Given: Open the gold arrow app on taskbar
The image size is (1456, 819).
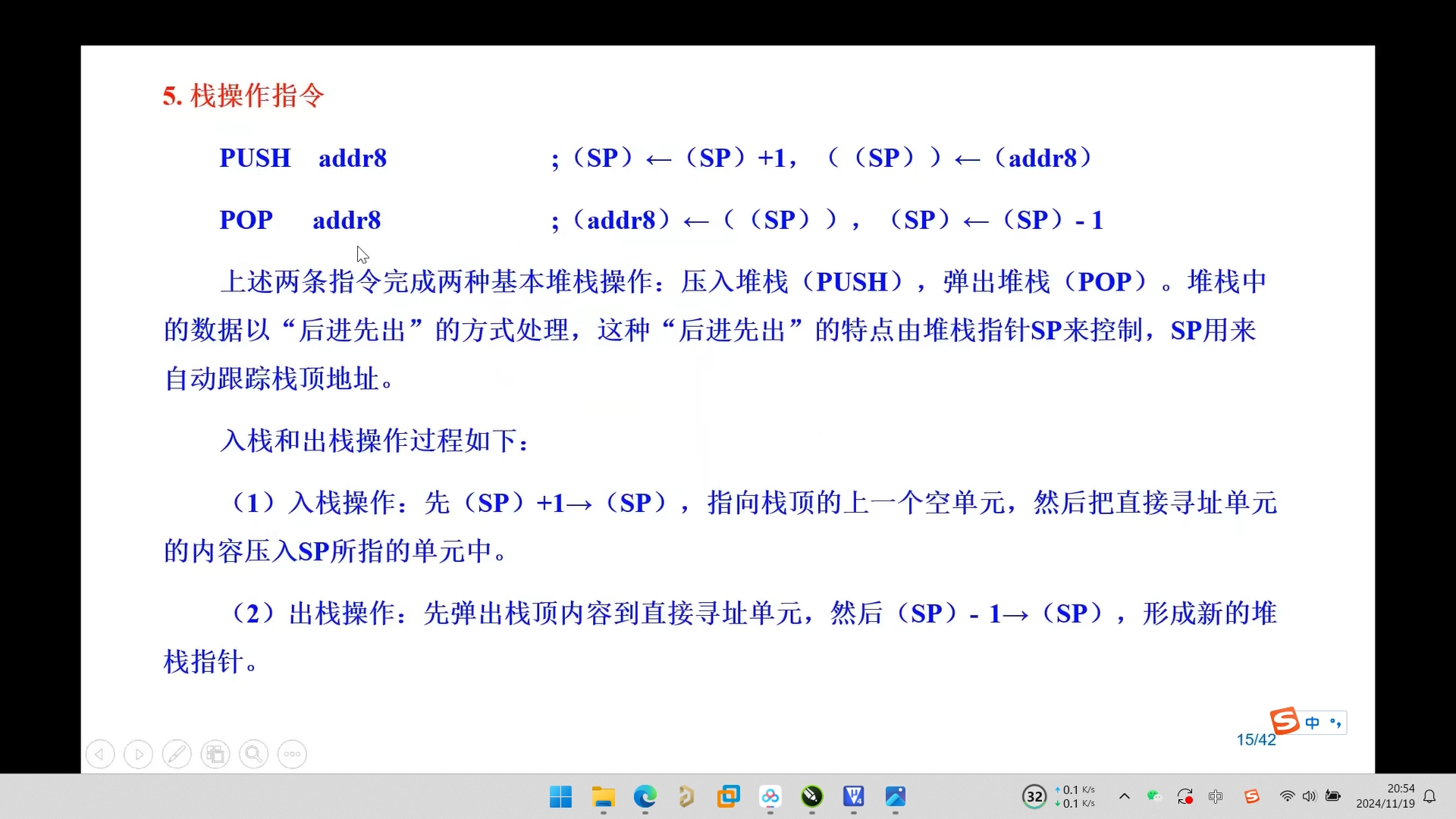Looking at the screenshot, I should point(686,796).
